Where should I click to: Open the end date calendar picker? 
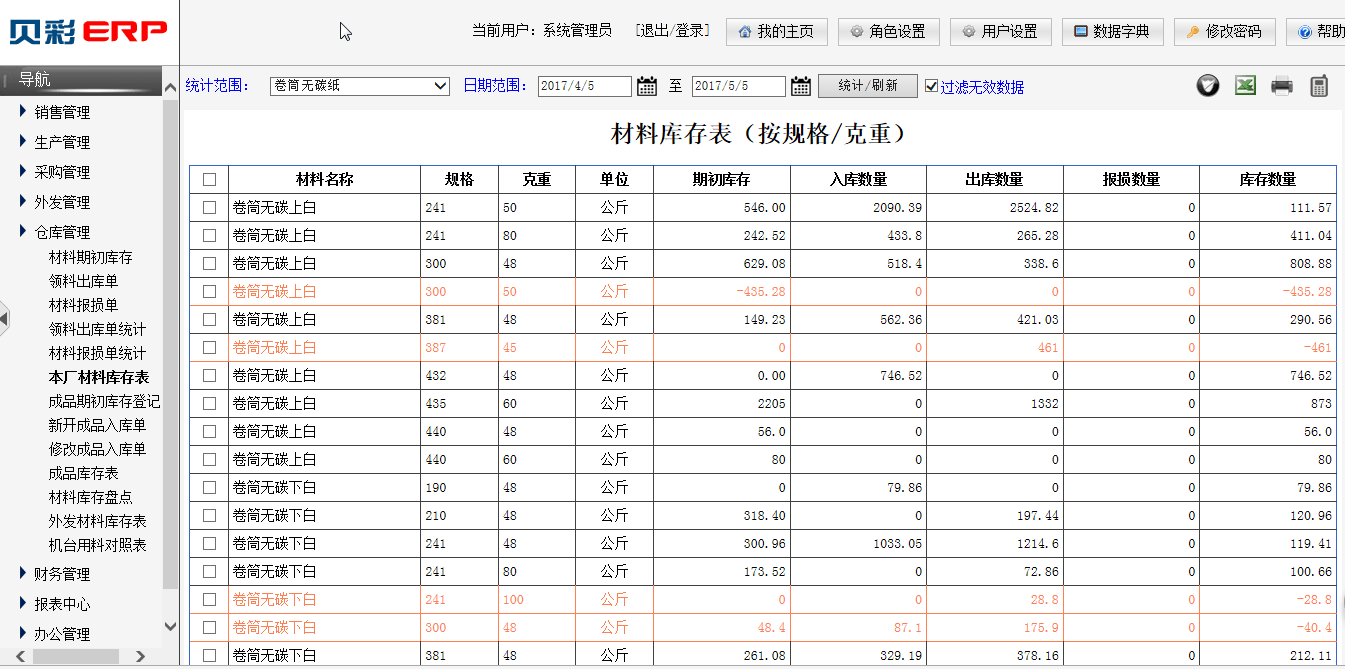(x=800, y=86)
